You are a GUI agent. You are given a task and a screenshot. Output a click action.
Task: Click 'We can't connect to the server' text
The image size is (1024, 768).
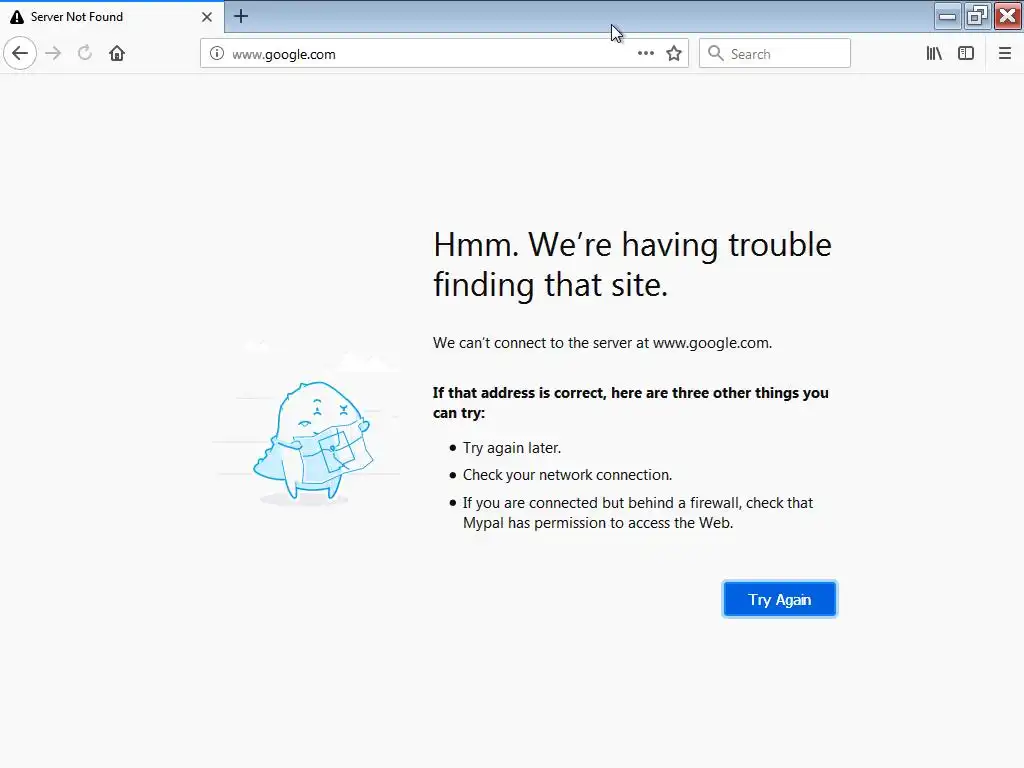(x=602, y=343)
